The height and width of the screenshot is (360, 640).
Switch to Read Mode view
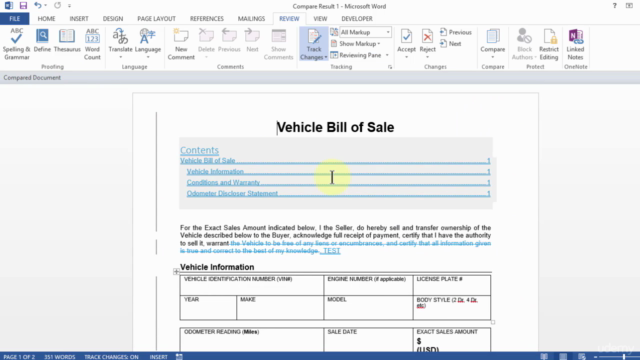pos(544,357)
